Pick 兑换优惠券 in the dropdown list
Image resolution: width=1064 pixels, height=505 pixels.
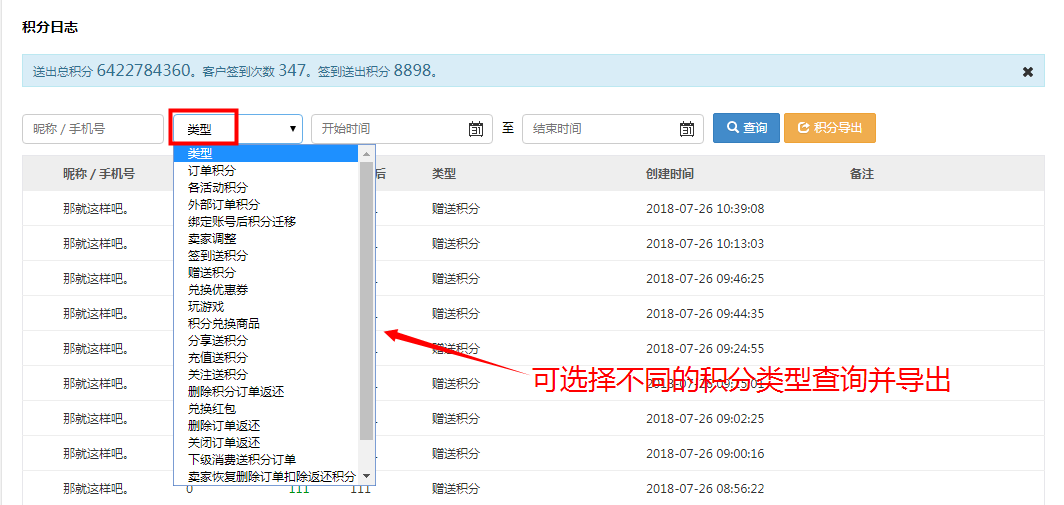coord(218,290)
